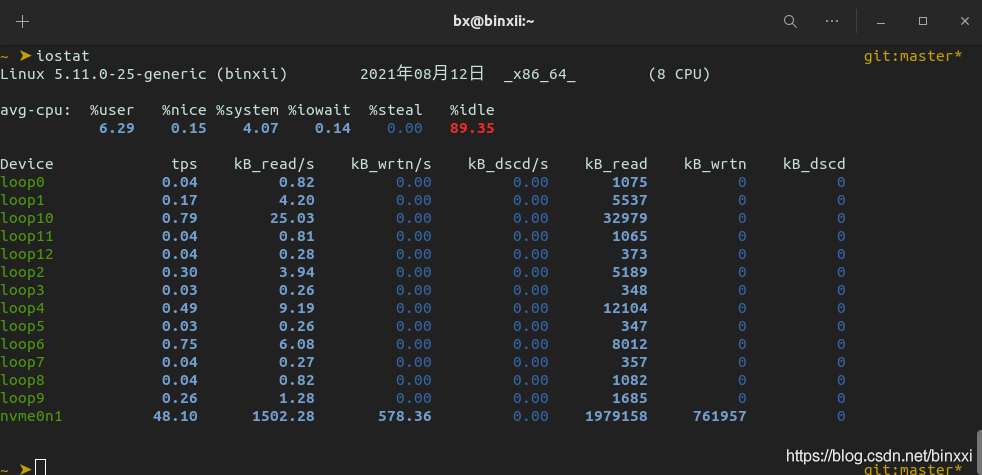This screenshot has height=475, width=982.
Task: Click the loop5 device name
Action: point(23,326)
